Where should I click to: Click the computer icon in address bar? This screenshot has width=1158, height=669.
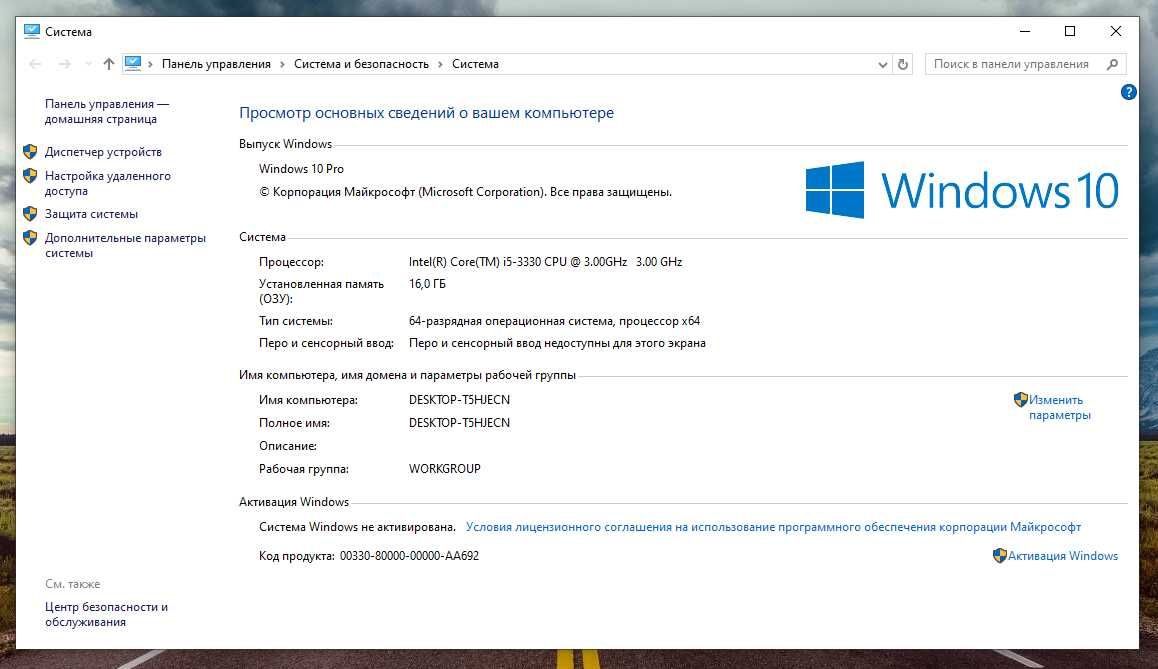133,64
